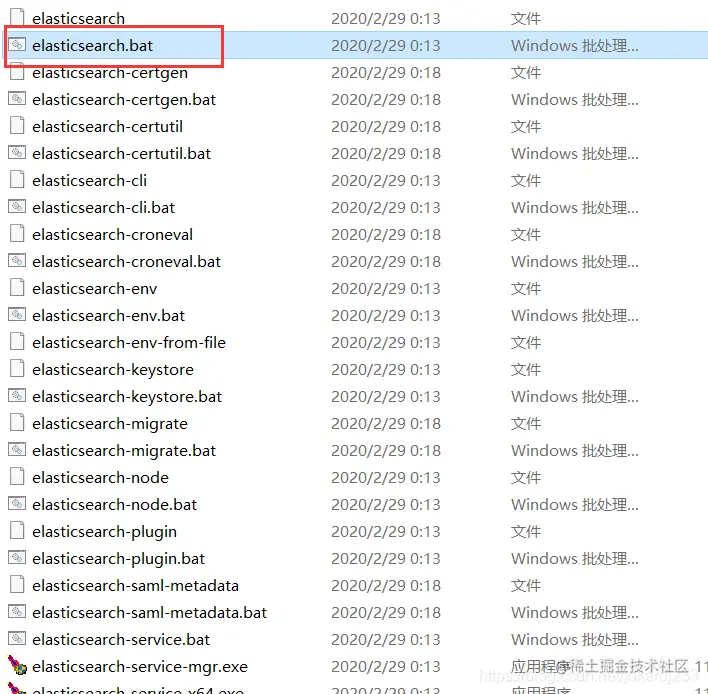Viewport: 708px width, 694px height.
Task: Select the elasticsearch-cli file name
Action: point(89,181)
